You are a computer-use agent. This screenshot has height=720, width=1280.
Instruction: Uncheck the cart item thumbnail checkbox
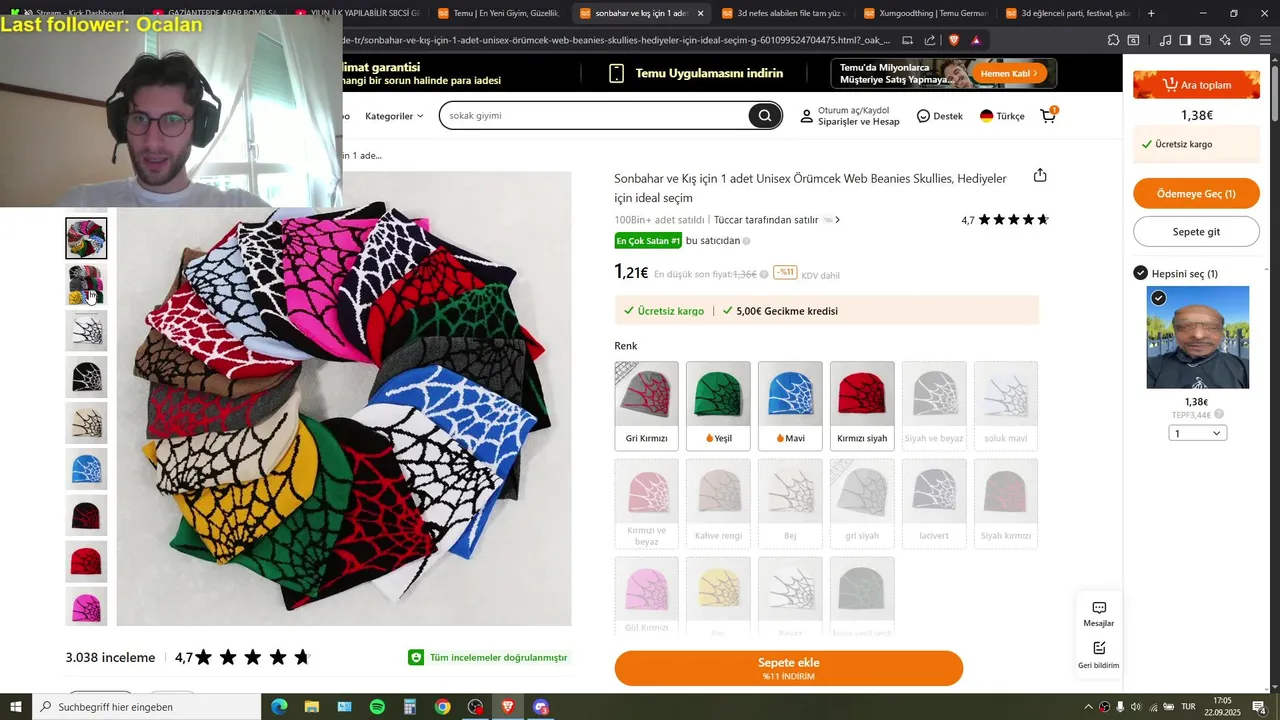pyautogui.click(x=1158, y=298)
